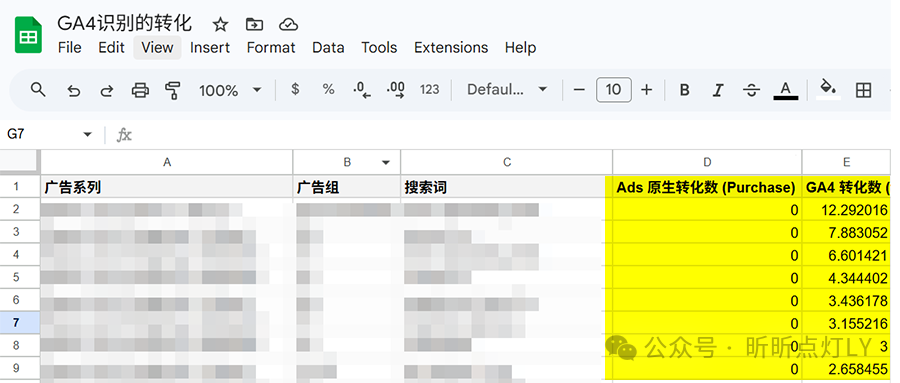This screenshot has width=900, height=383.
Task: Select cell with value 2.658455
Action: tap(847, 368)
